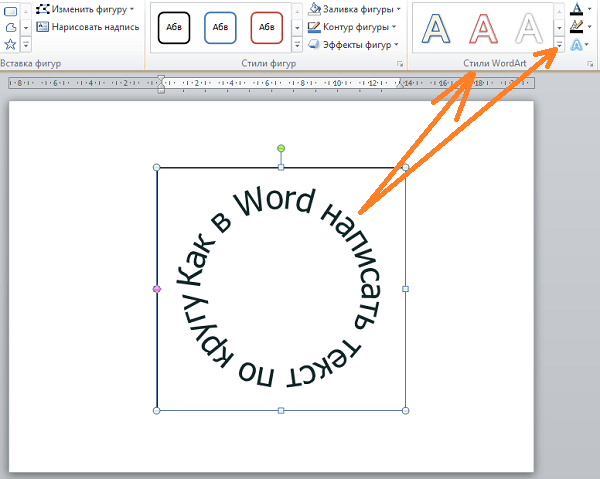Viewport: 600px width, 479px height.
Task: Open the Стили фигур dialog launcher
Action: pos(400,64)
